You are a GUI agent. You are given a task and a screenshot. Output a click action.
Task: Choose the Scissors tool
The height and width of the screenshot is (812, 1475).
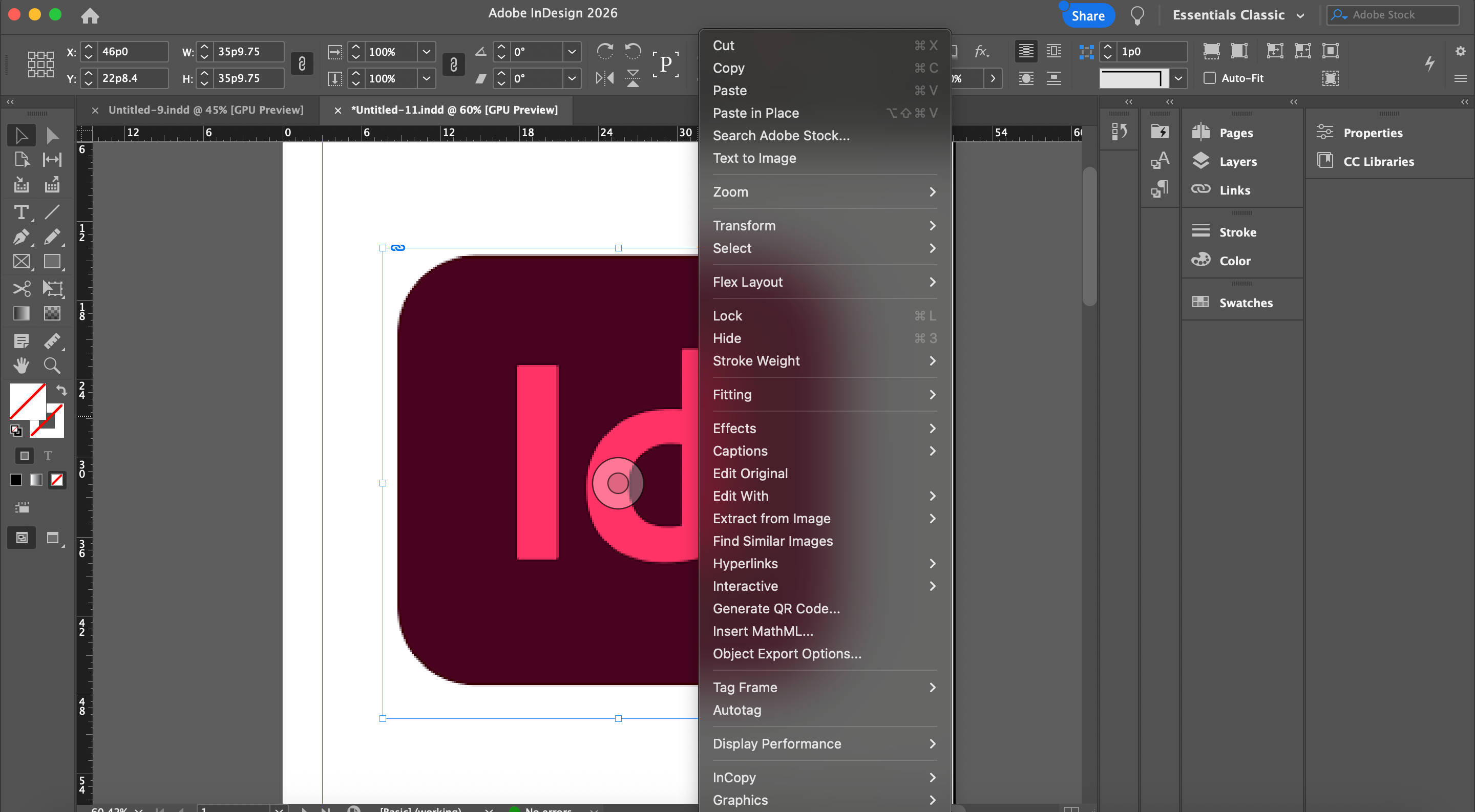(x=21, y=288)
